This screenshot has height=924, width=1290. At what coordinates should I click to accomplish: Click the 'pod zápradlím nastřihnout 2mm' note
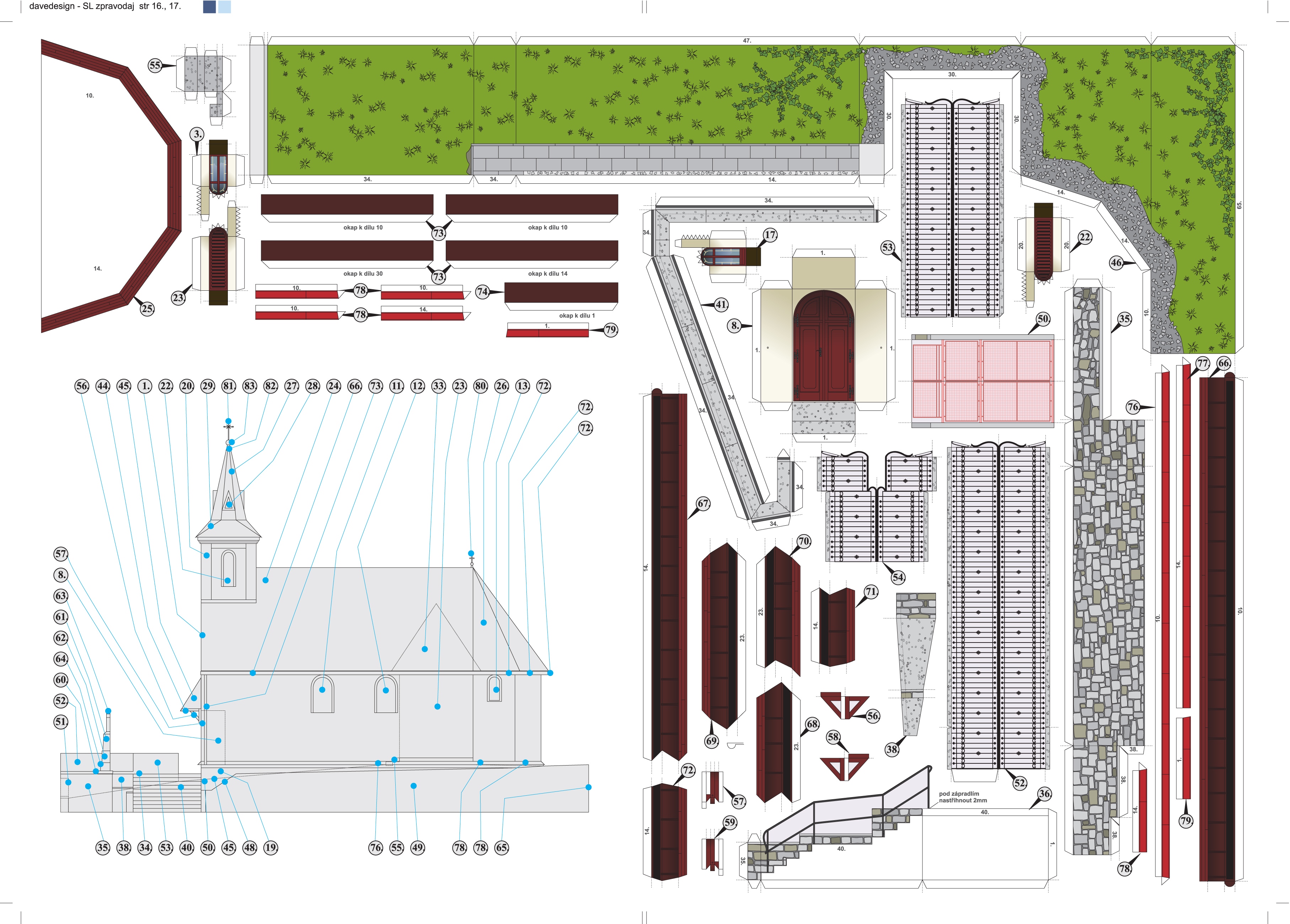click(963, 797)
